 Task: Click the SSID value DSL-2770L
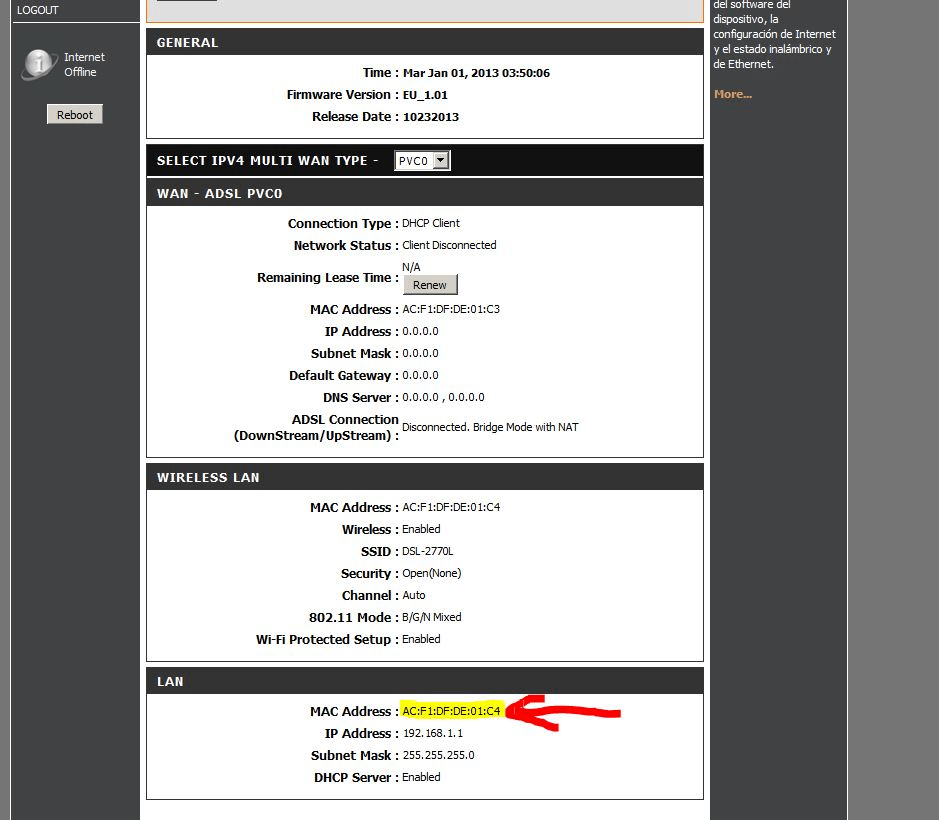pyautogui.click(x=428, y=551)
